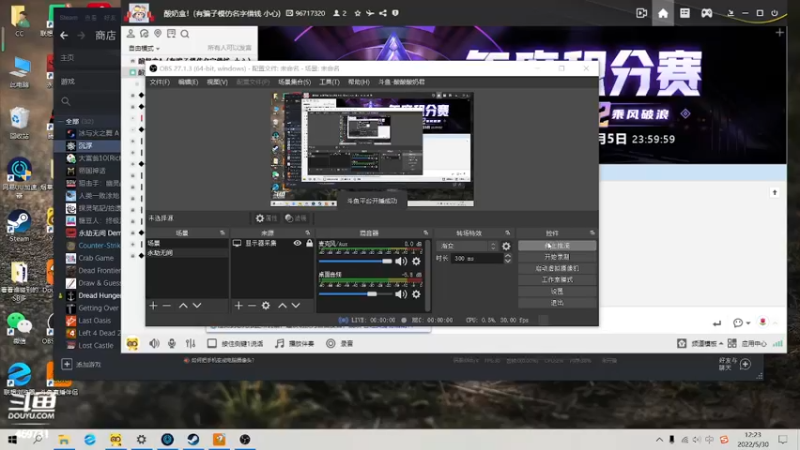Click the search icon in YY channel panel

(x=185, y=34)
